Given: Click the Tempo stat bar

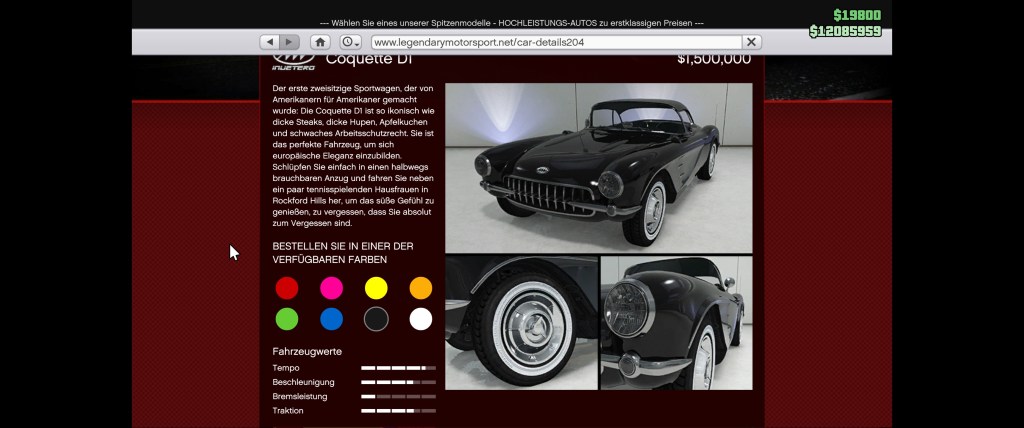Looking at the screenshot, I should tap(398, 368).
